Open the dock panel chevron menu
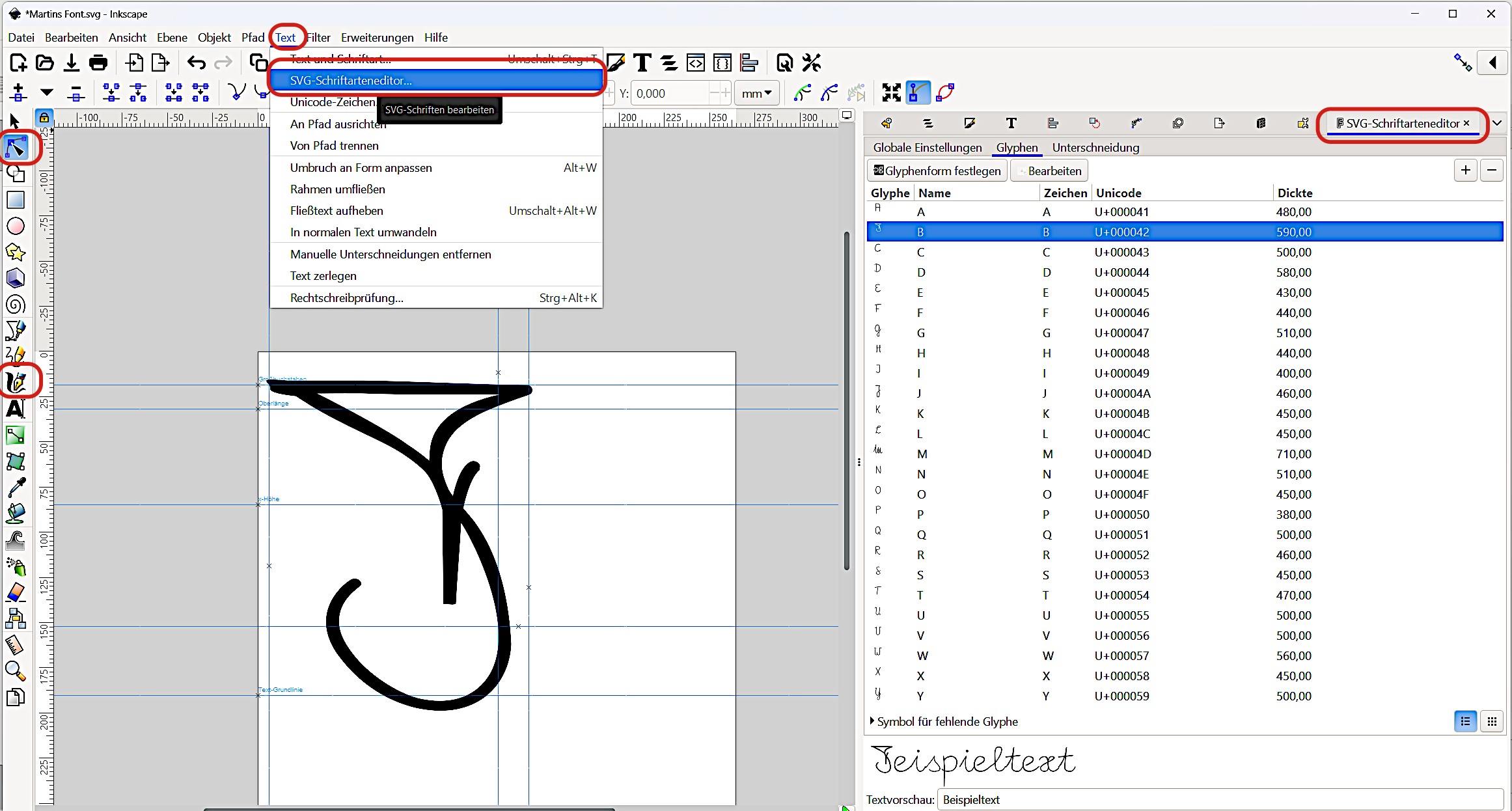 (x=1497, y=123)
